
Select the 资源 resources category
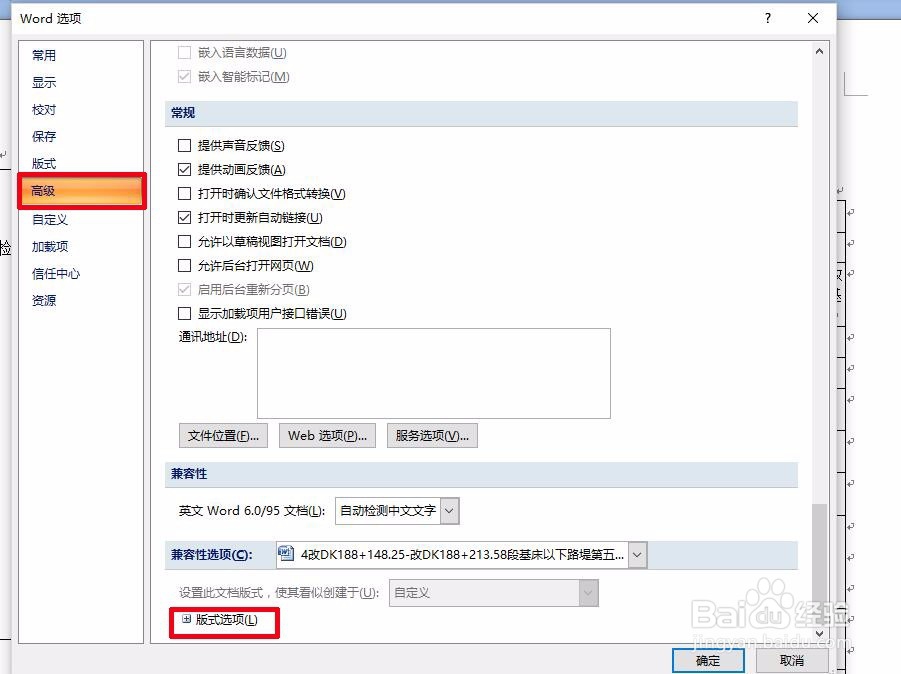(x=44, y=300)
